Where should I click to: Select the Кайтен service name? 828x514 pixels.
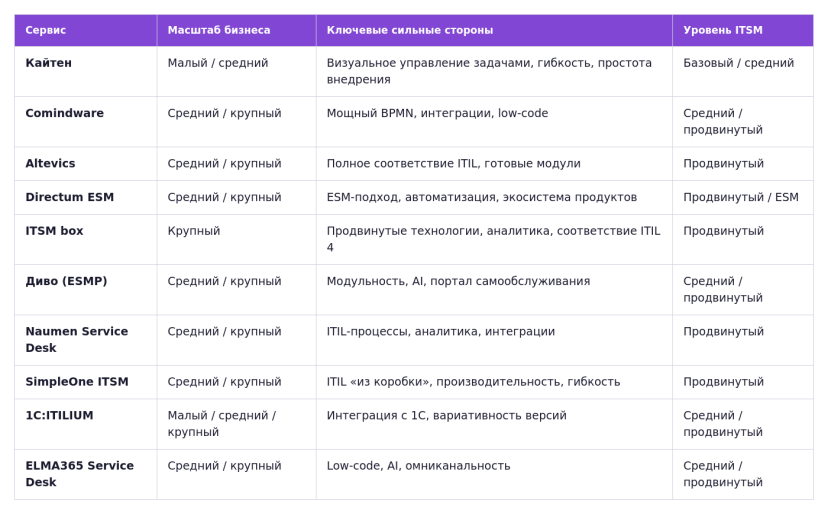(x=49, y=63)
